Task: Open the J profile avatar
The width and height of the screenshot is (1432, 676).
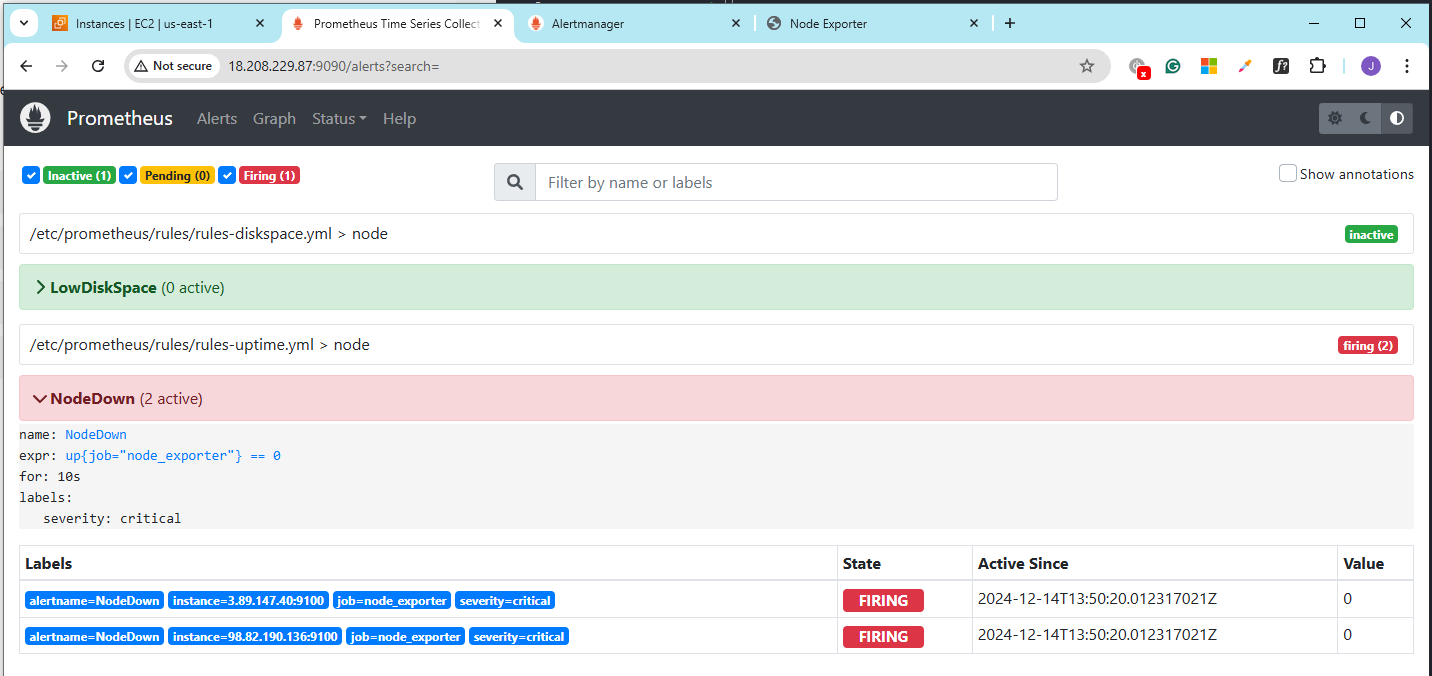Action: coord(1370,66)
